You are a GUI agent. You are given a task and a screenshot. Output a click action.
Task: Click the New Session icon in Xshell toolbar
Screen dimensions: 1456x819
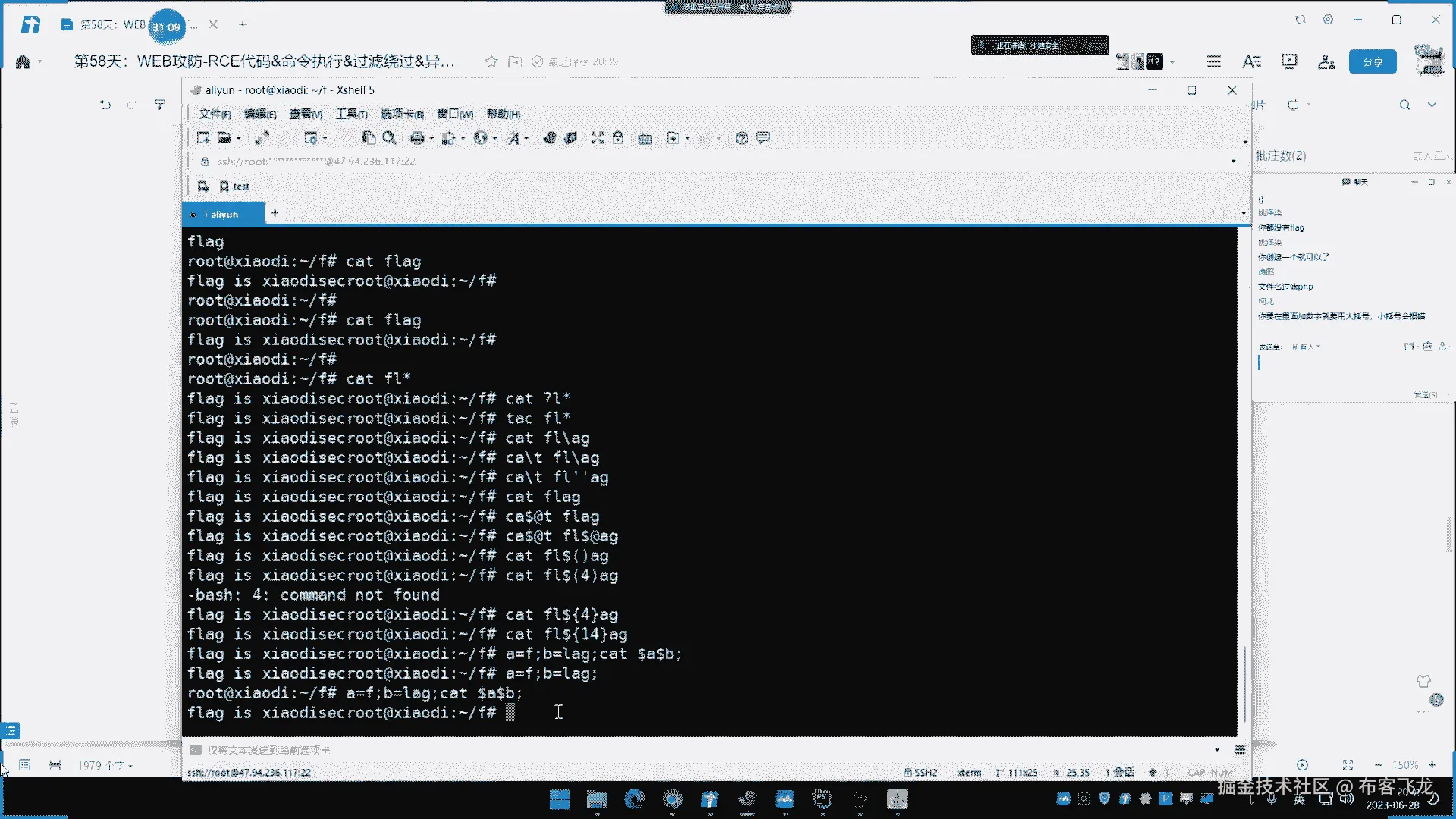point(202,138)
